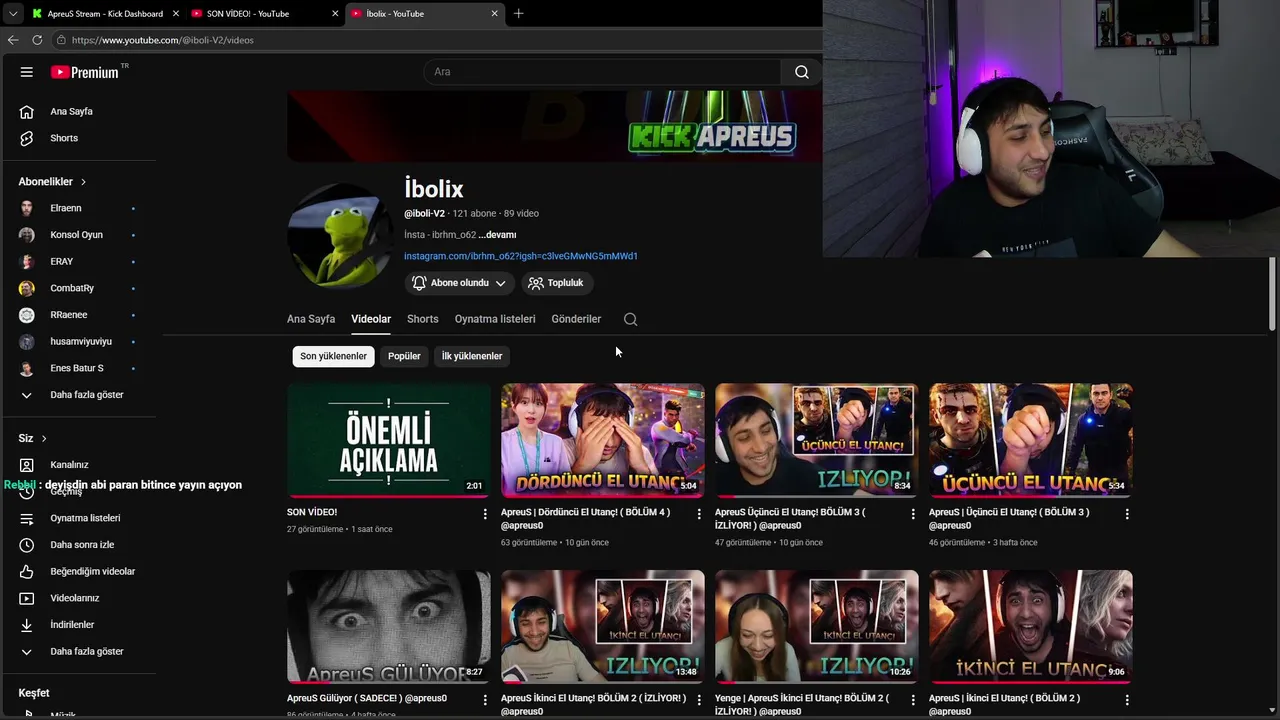The image size is (1280, 720).
Task: Close the İbolix YouTube browser tab
Action: coord(494,13)
